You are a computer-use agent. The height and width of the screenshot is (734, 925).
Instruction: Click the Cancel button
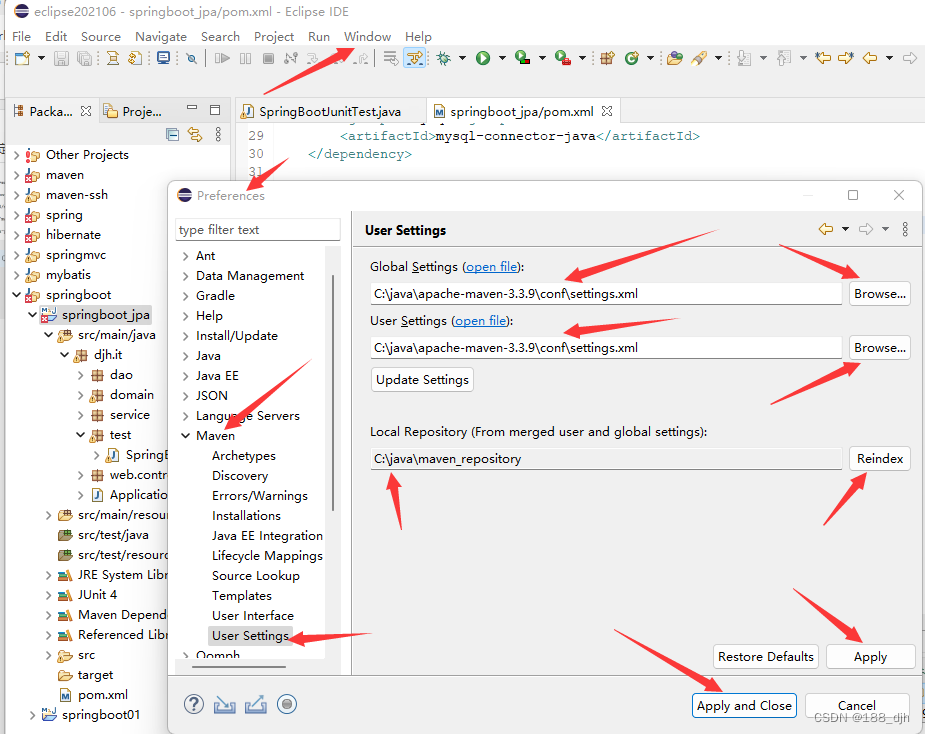857,706
